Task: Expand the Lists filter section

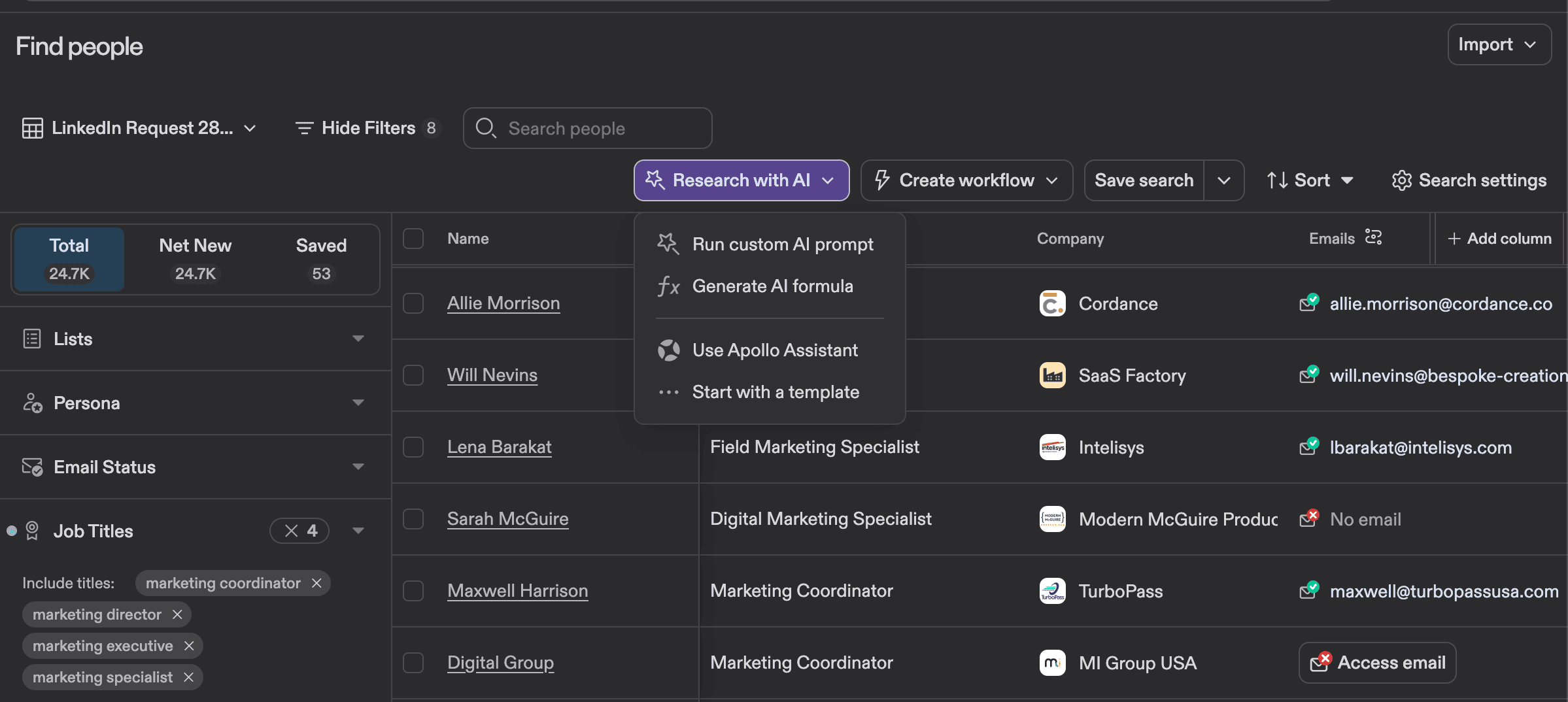Action: (x=358, y=339)
